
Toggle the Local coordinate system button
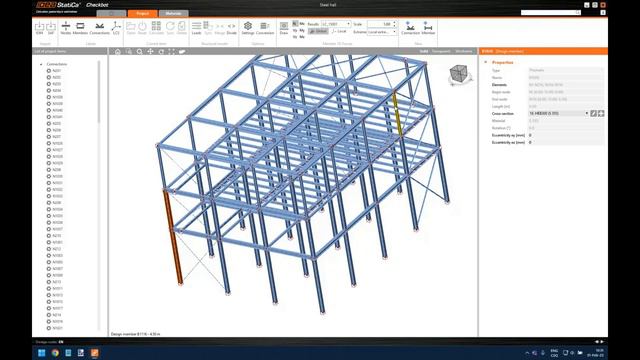[339, 31]
